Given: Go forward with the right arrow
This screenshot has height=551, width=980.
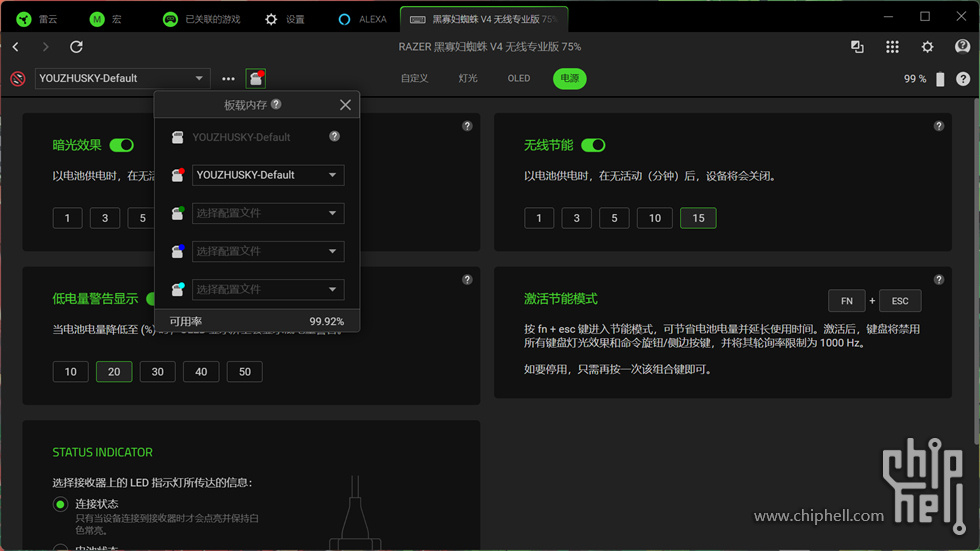Looking at the screenshot, I should 45,47.
